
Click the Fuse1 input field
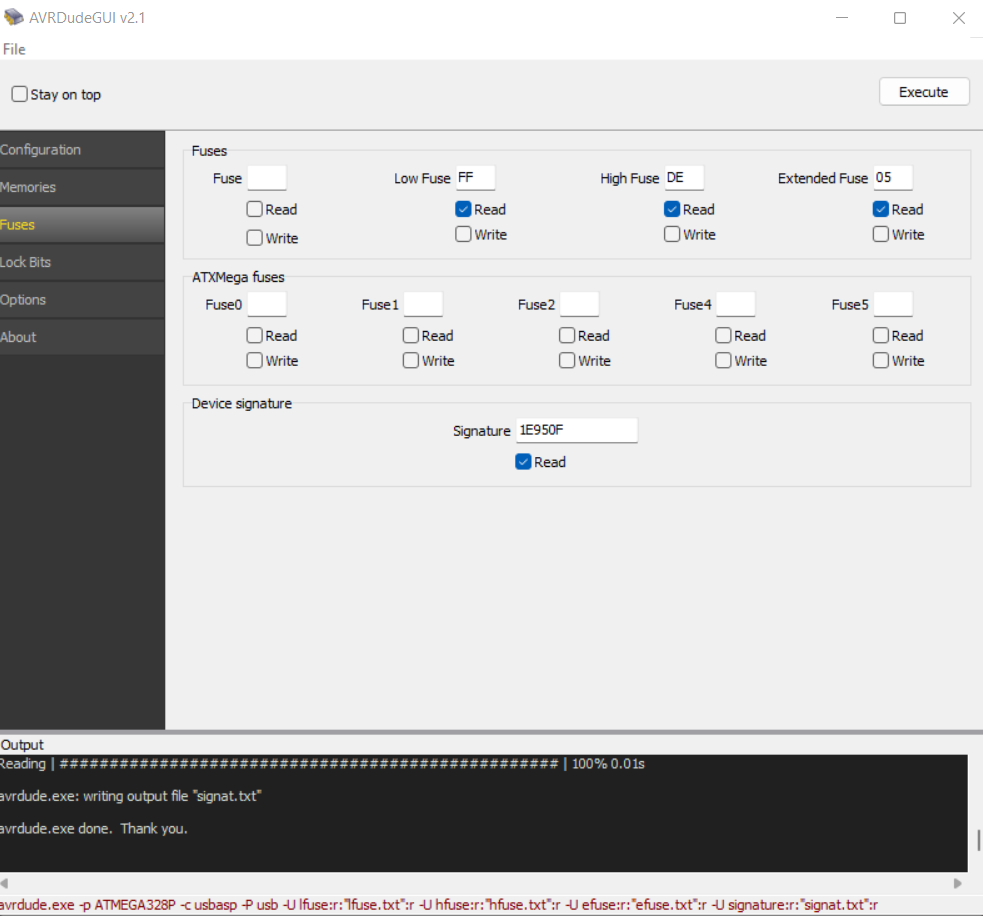pyautogui.click(x=423, y=305)
